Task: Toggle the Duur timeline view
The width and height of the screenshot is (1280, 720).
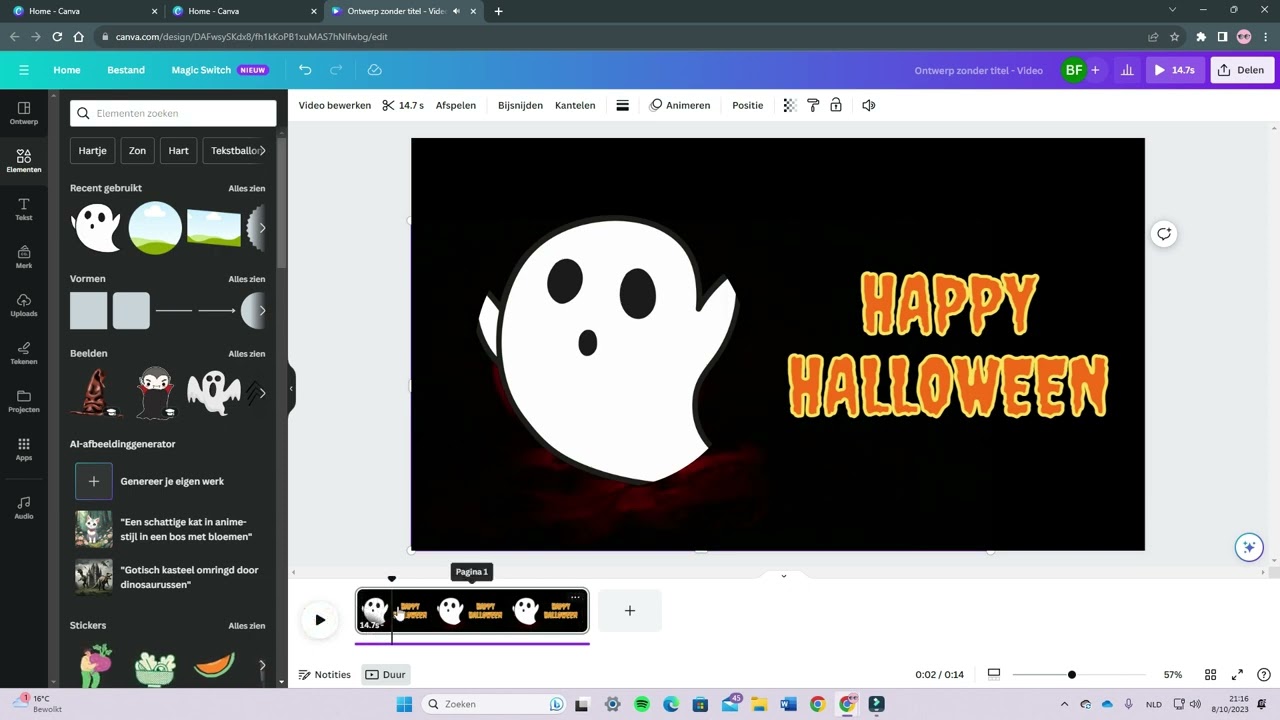Action: point(386,675)
